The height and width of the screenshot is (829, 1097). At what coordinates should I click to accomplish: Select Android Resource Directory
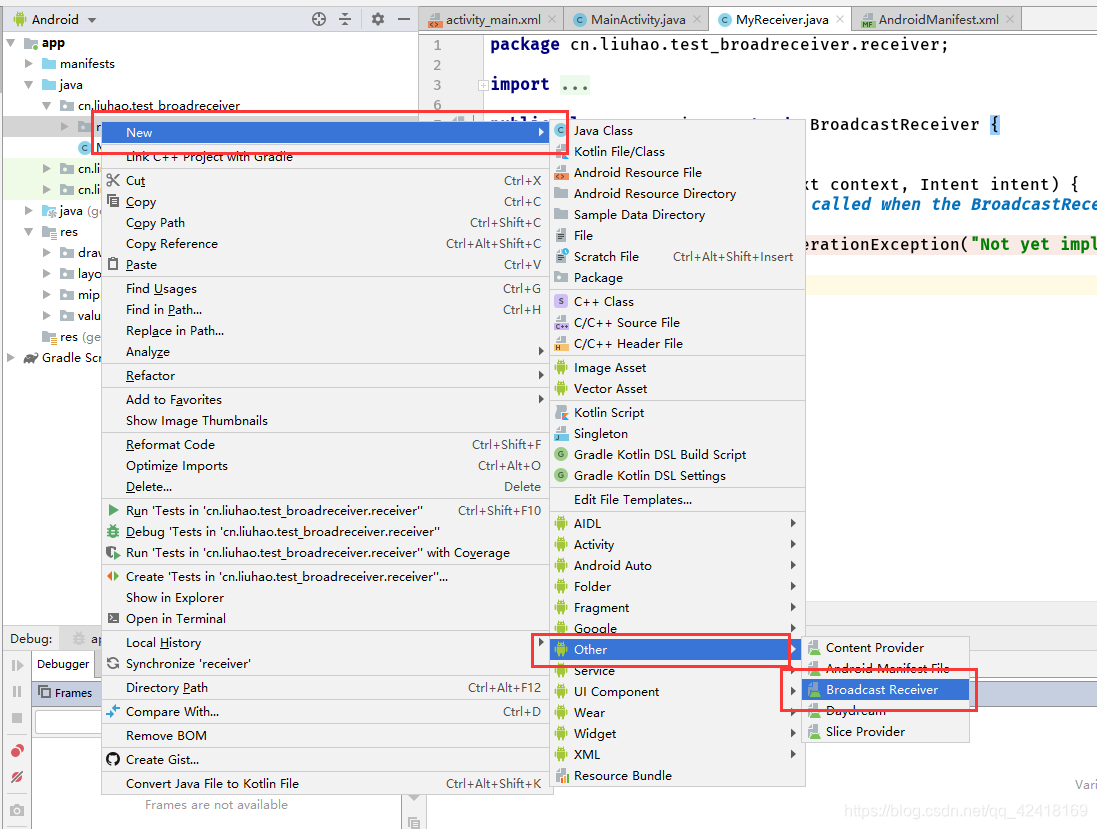[x=677, y=194]
